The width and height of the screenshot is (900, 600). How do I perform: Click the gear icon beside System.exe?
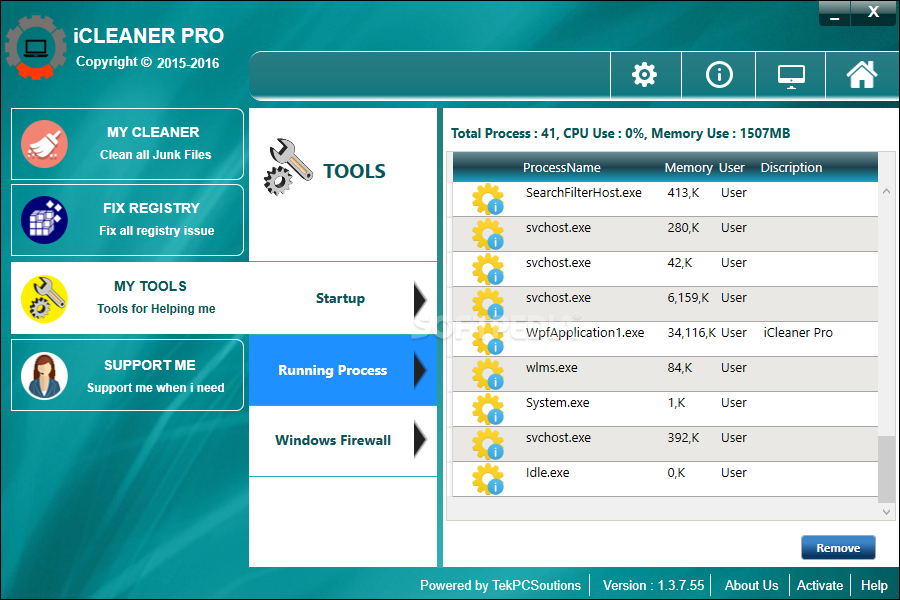pyautogui.click(x=488, y=409)
